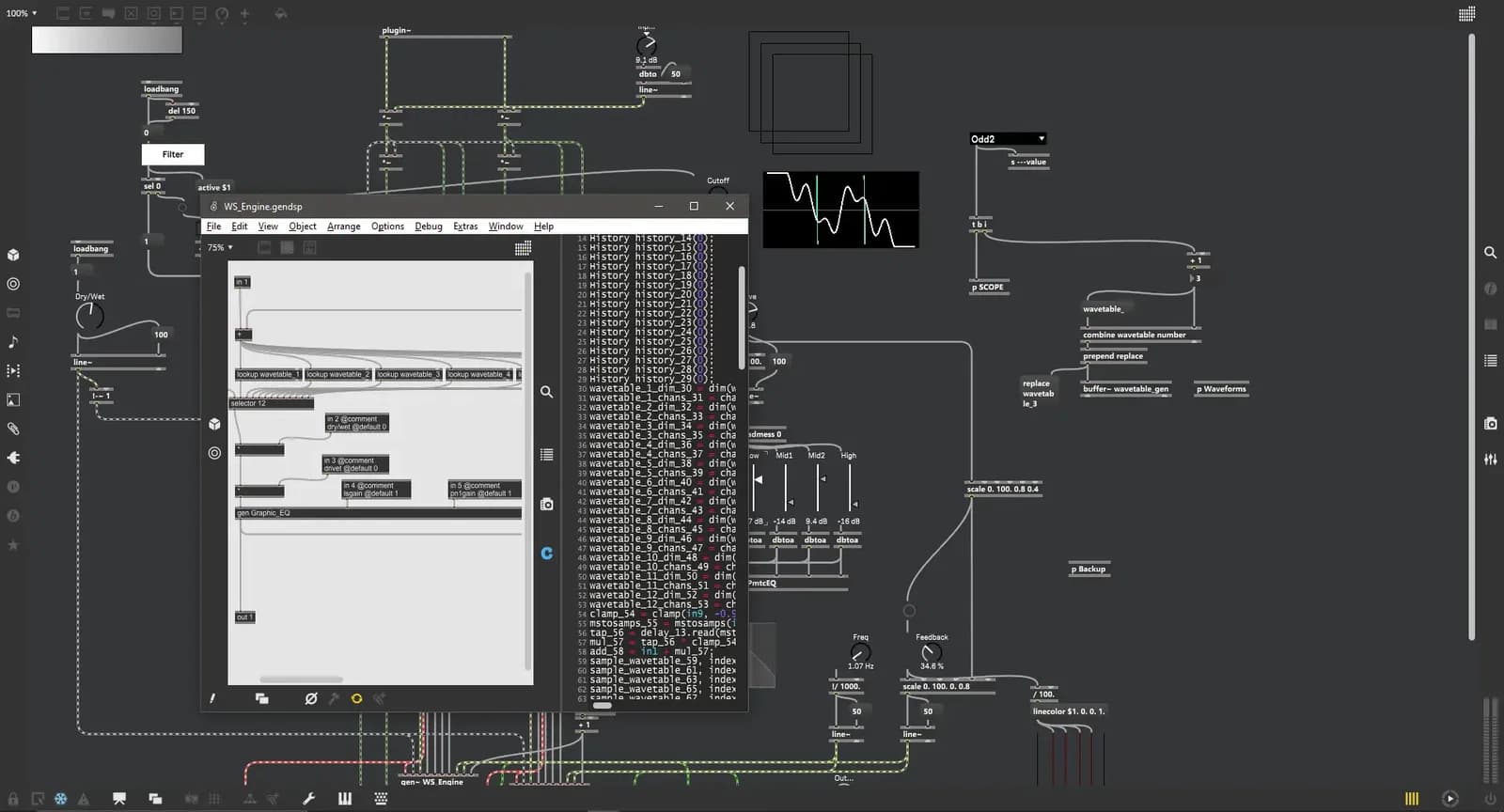Toggle the main patcher grid icon top right

tap(1466, 14)
